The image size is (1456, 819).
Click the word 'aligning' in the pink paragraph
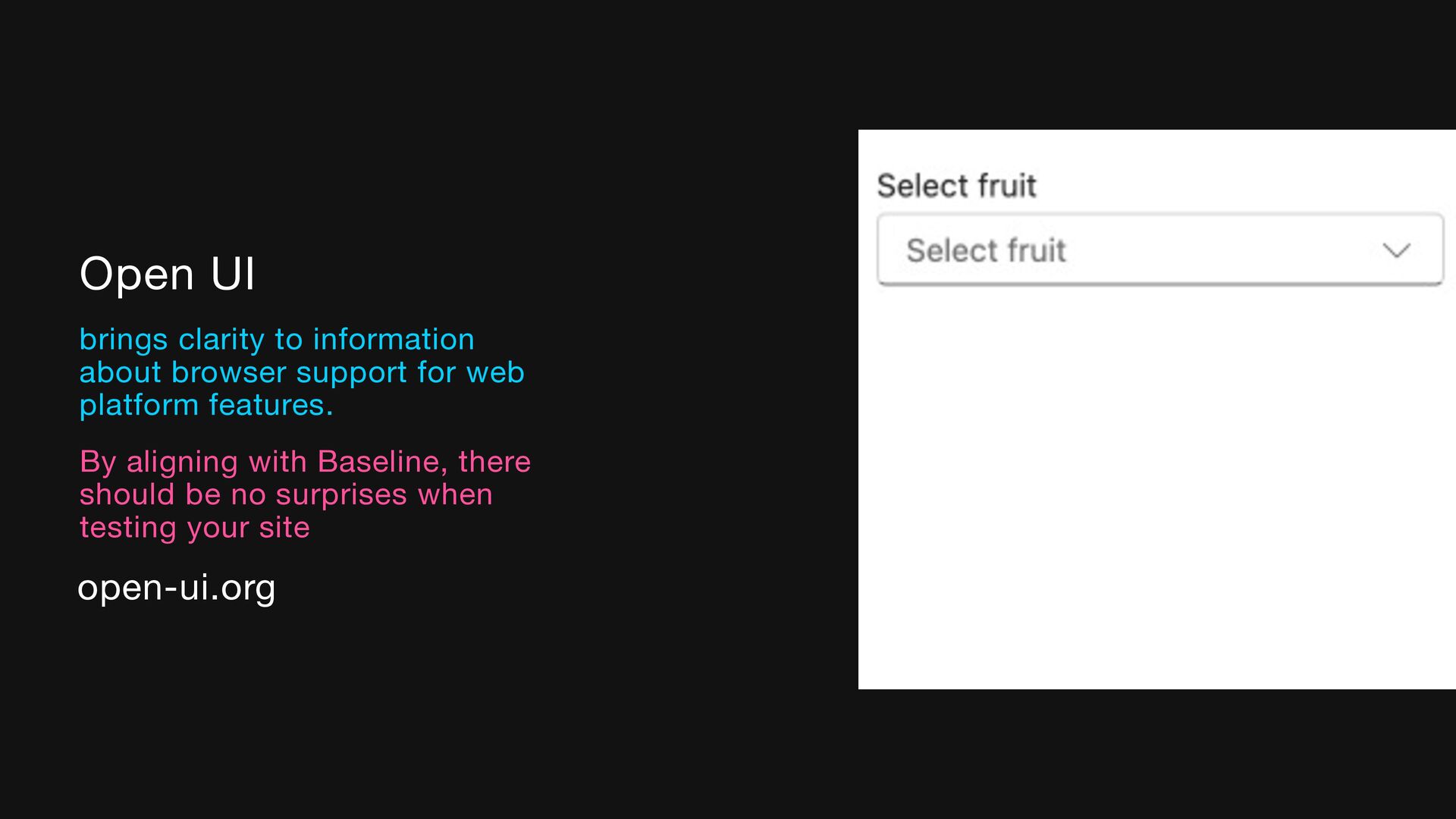tap(182, 462)
